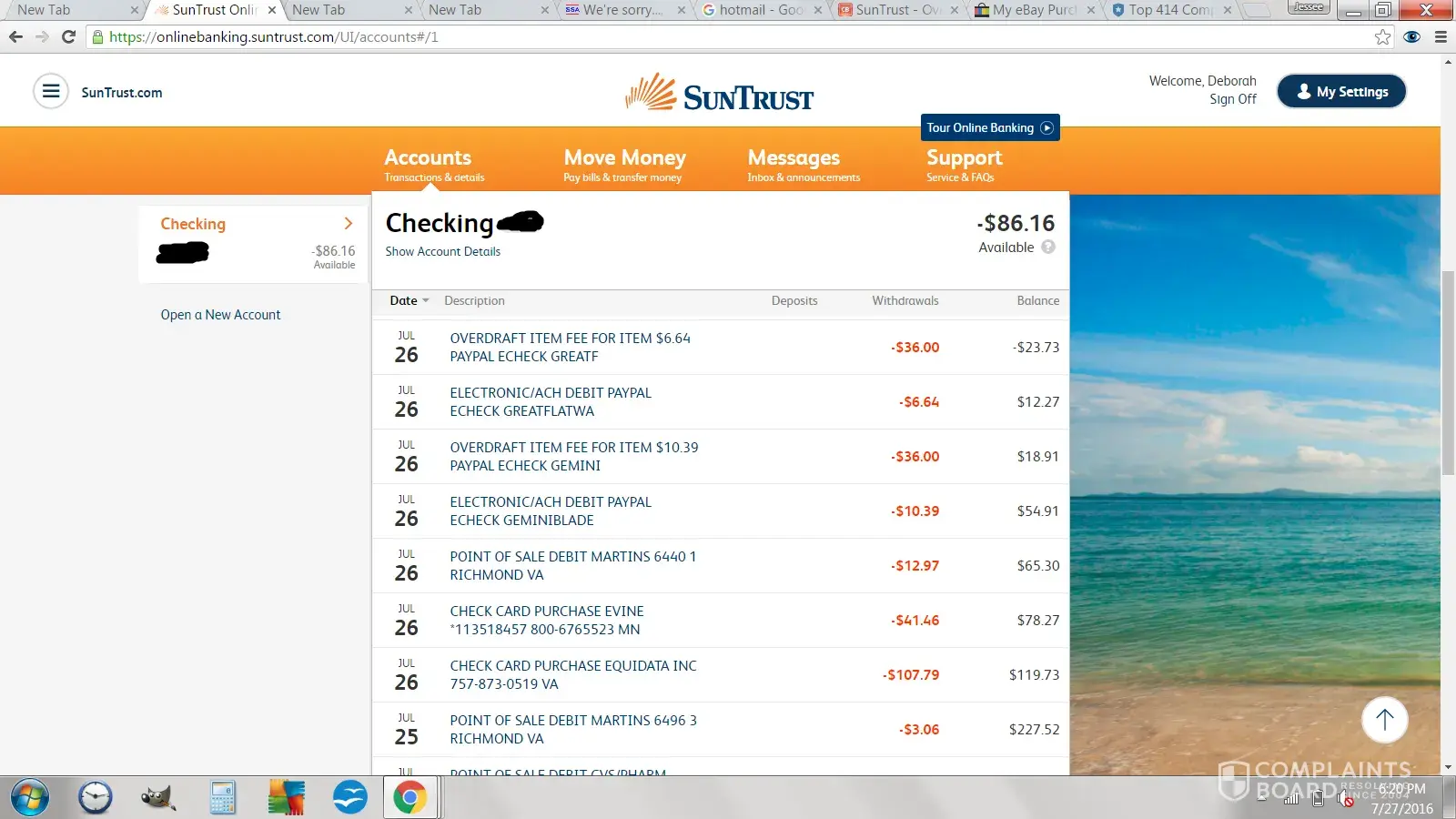The width and height of the screenshot is (1456, 819).
Task: Bookmark this page with the star icon
Action: (1382, 37)
